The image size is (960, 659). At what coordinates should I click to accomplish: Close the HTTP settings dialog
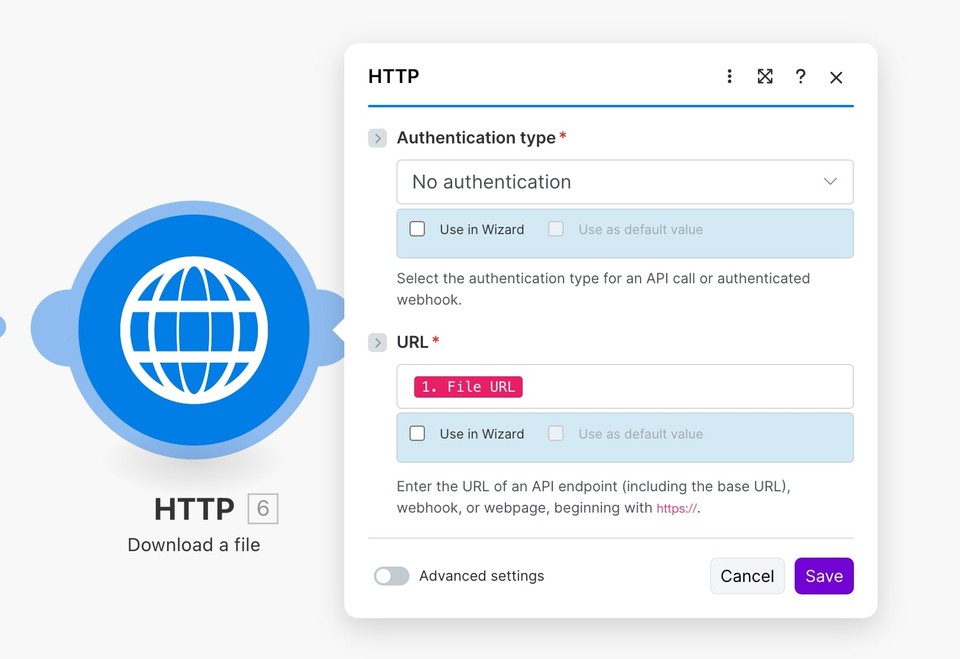(836, 76)
